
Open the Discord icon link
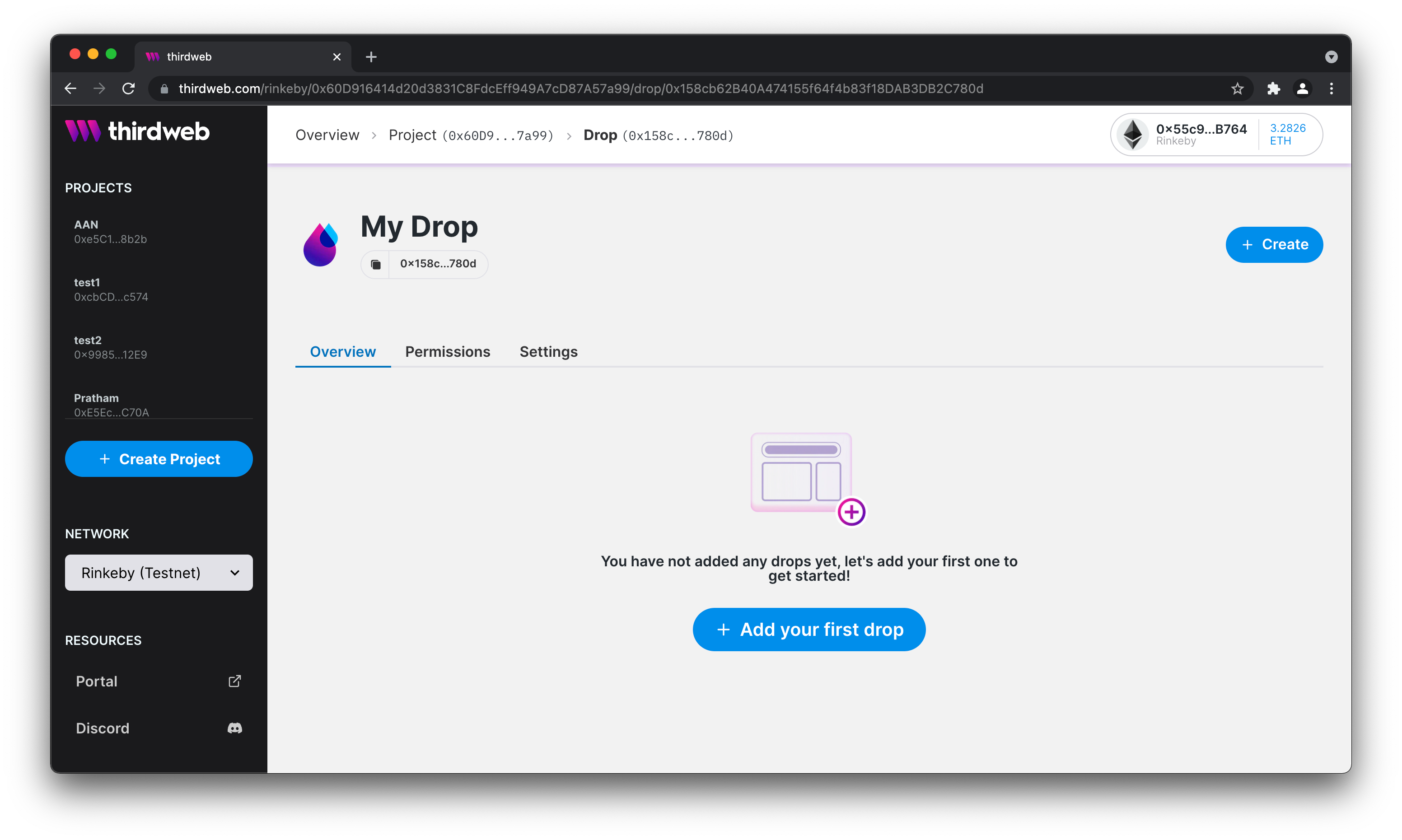click(x=234, y=728)
